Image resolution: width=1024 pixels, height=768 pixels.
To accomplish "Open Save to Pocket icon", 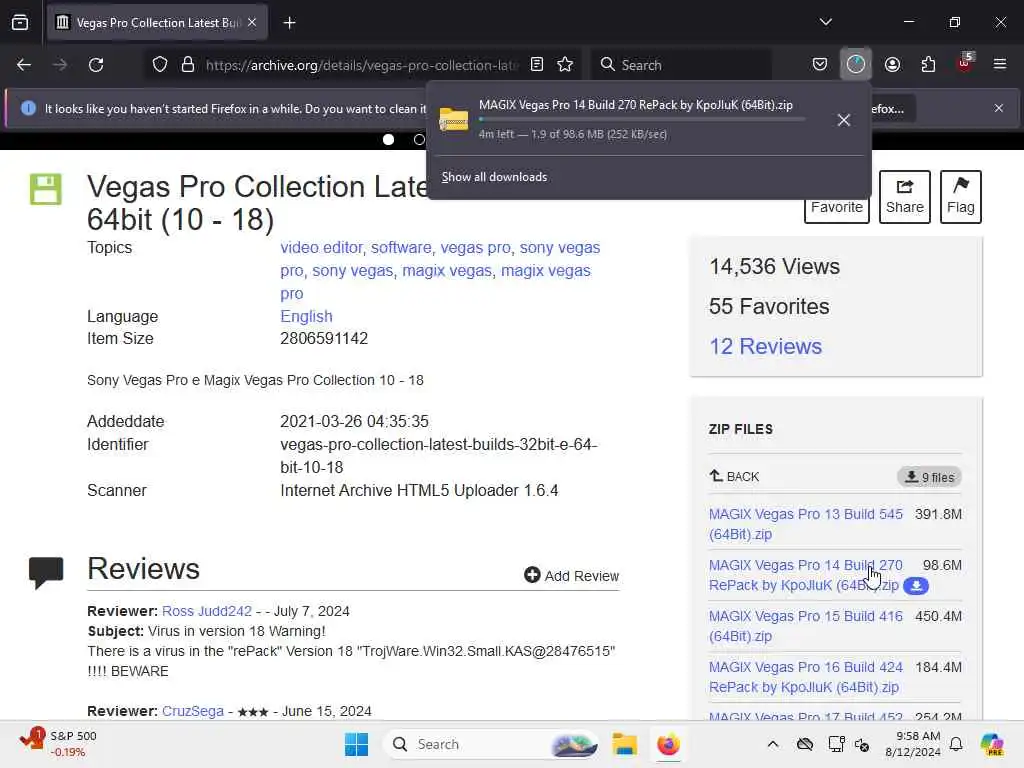I will [x=820, y=65].
